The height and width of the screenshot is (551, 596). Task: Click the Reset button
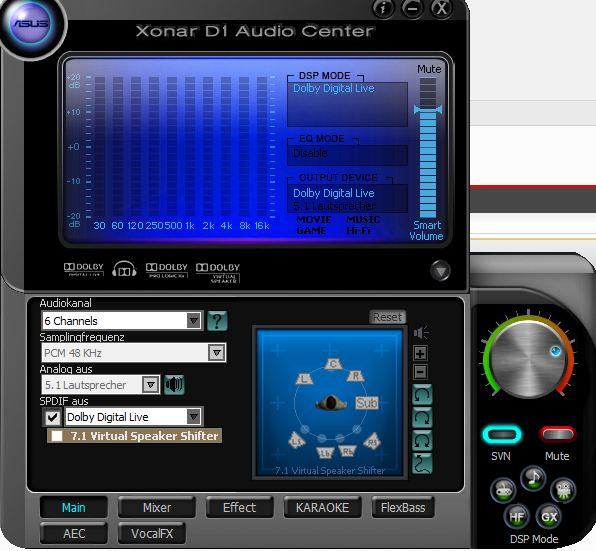(387, 317)
